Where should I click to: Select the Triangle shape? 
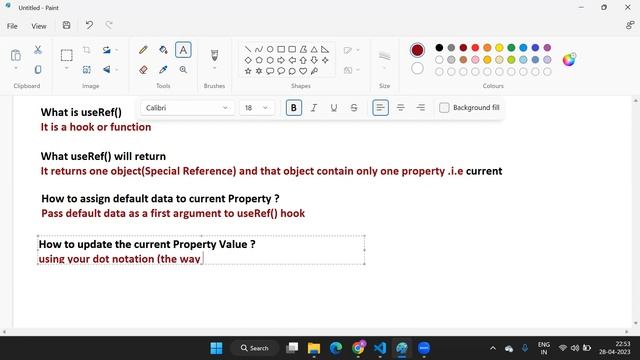coord(314,49)
